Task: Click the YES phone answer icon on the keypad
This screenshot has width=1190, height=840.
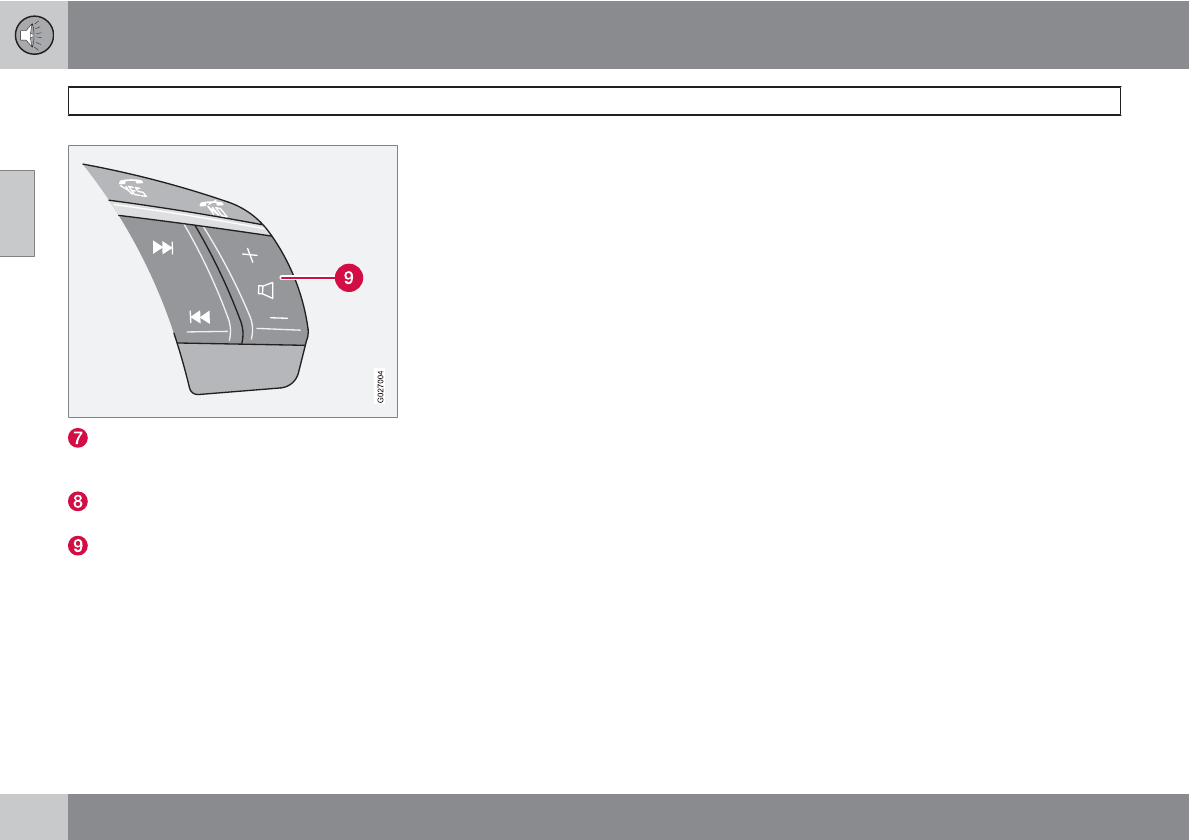Action: click(134, 187)
